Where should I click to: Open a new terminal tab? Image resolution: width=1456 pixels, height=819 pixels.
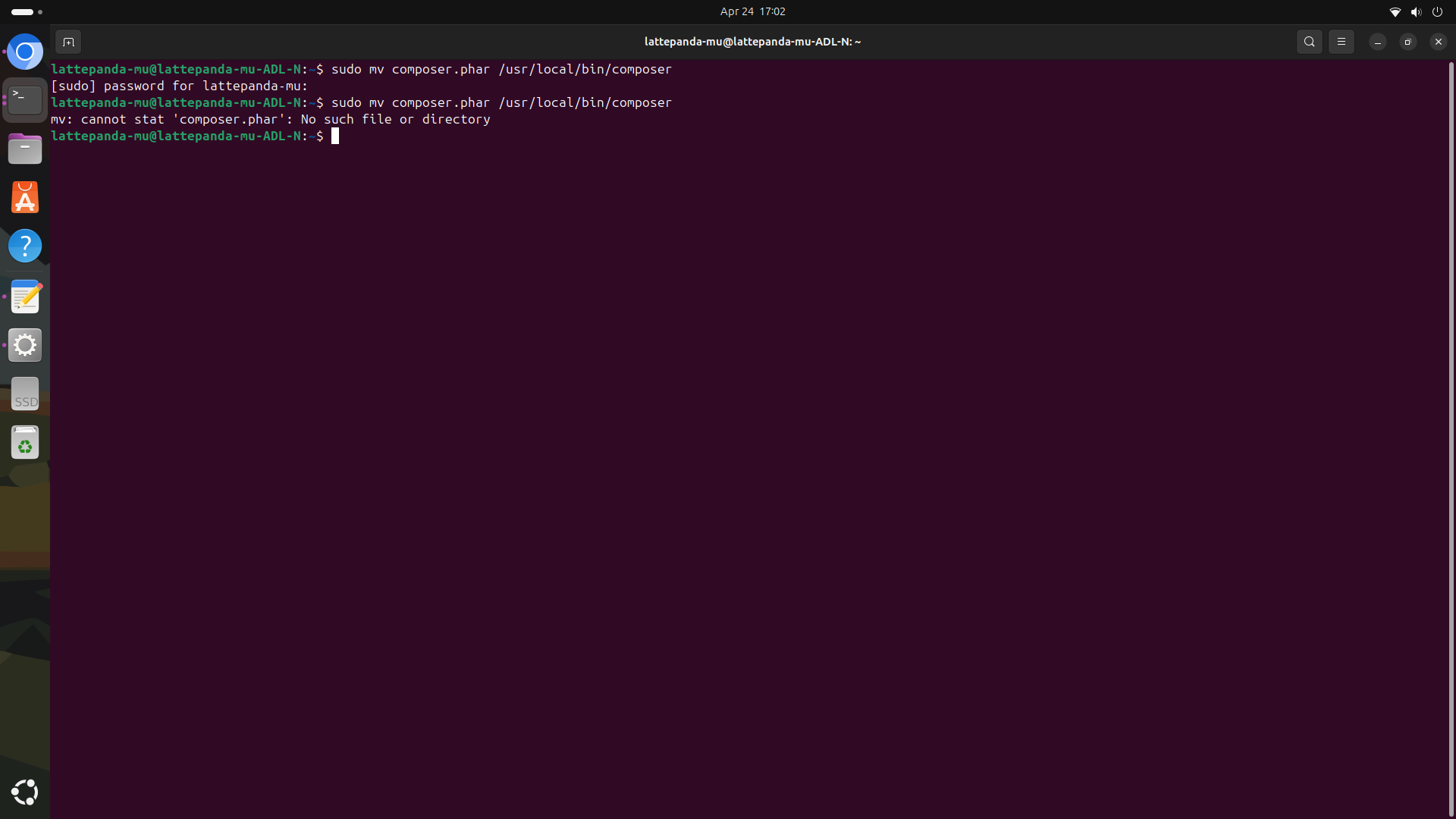[68, 42]
